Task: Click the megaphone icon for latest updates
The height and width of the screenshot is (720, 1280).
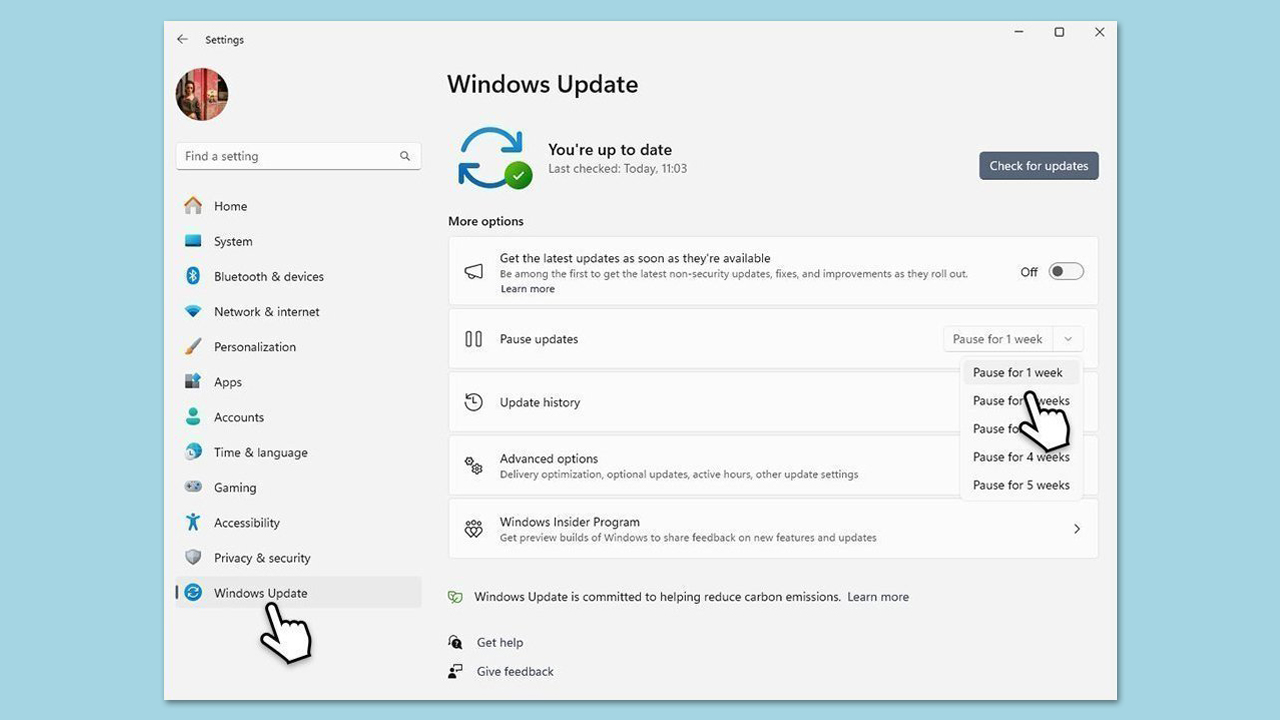Action: pyautogui.click(x=474, y=271)
